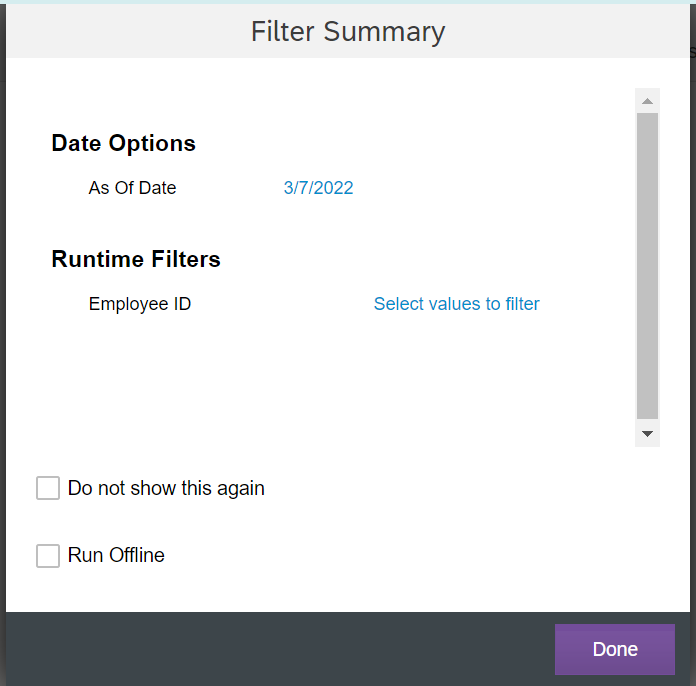Viewport: 696px width, 686px height.
Task: Click the vertical scrollbar thumb
Action: click(647, 266)
